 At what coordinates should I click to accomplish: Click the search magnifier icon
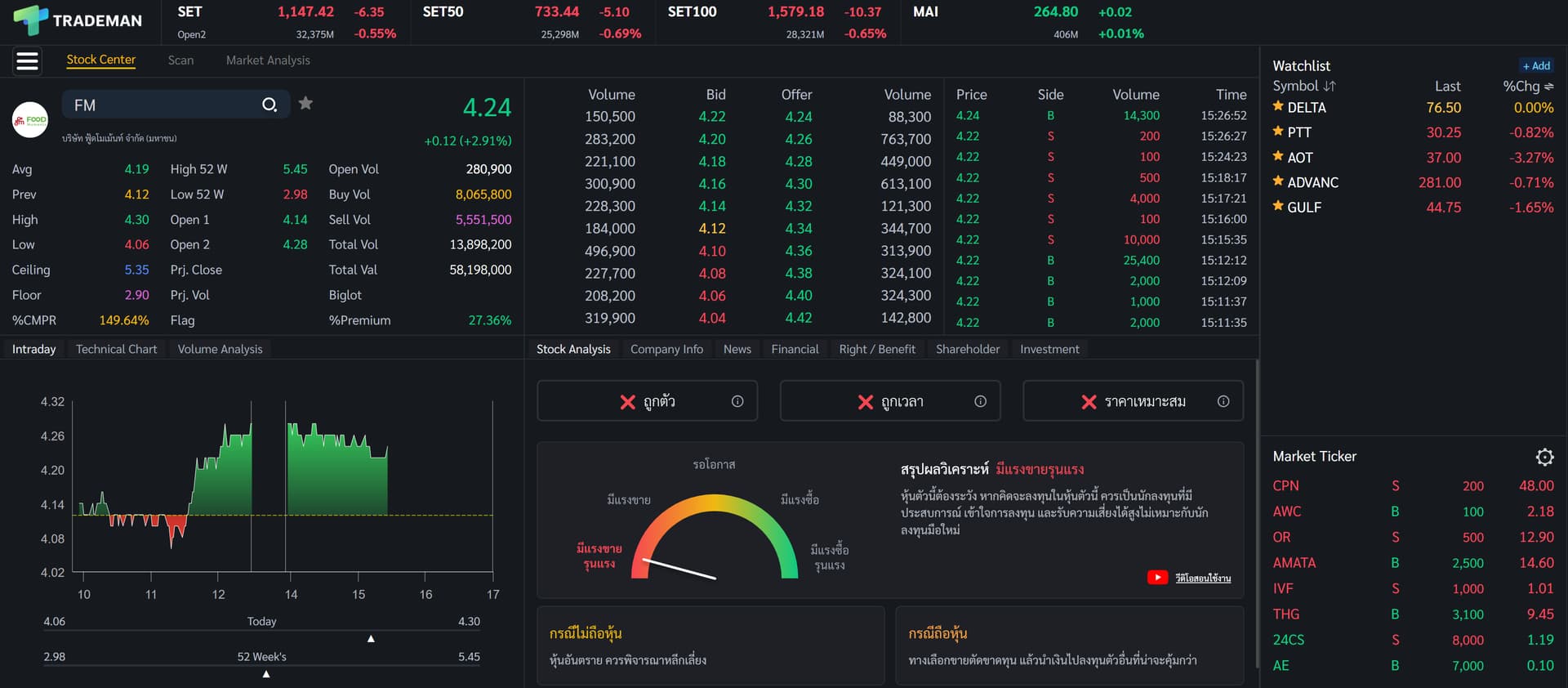click(x=269, y=105)
